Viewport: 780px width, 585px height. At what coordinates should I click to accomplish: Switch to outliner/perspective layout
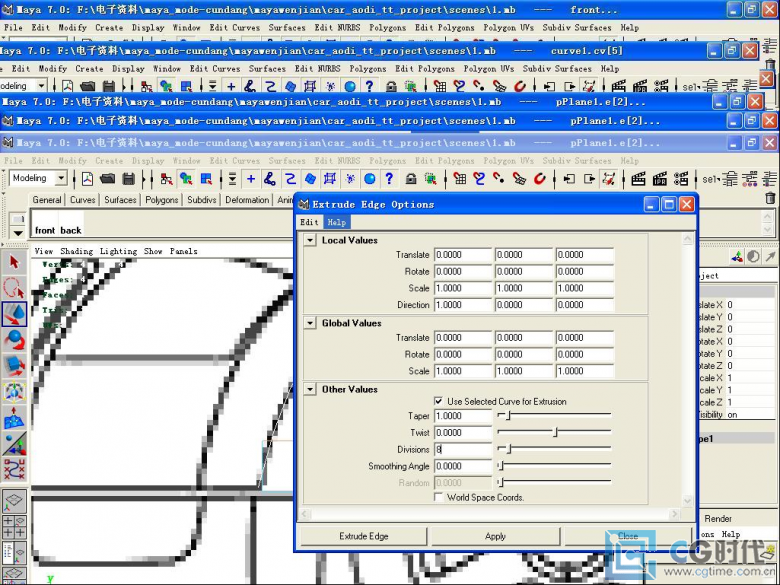point(14,553)
